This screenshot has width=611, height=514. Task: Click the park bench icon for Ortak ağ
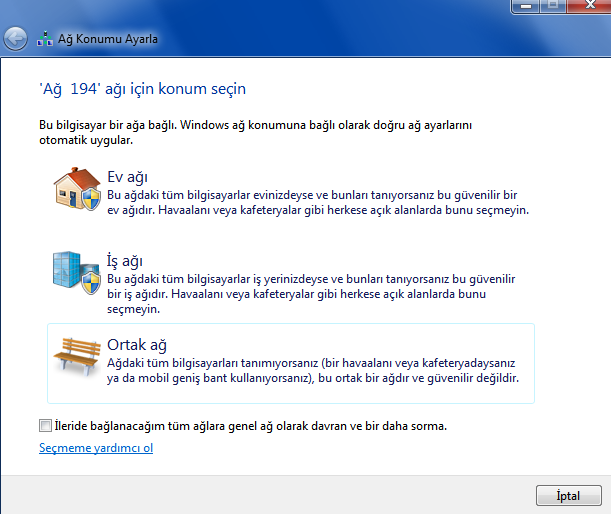tap(77, 357)
